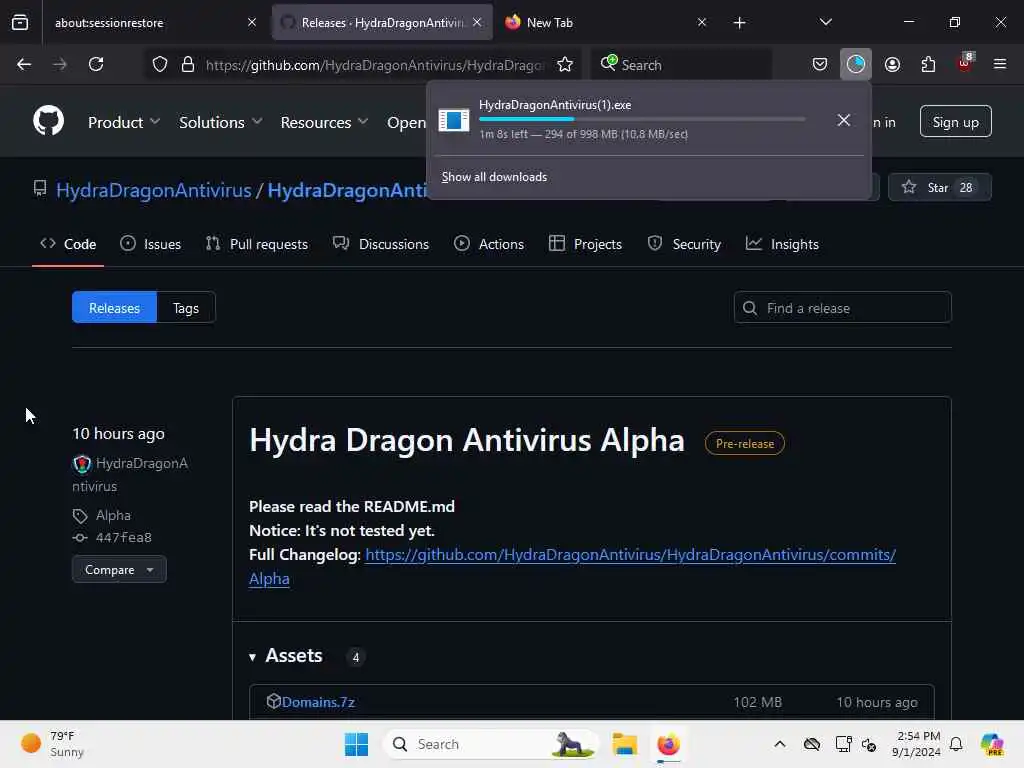Open Windows Start menu
Viewport: 1024px width, 768px height.
[357, 744]
